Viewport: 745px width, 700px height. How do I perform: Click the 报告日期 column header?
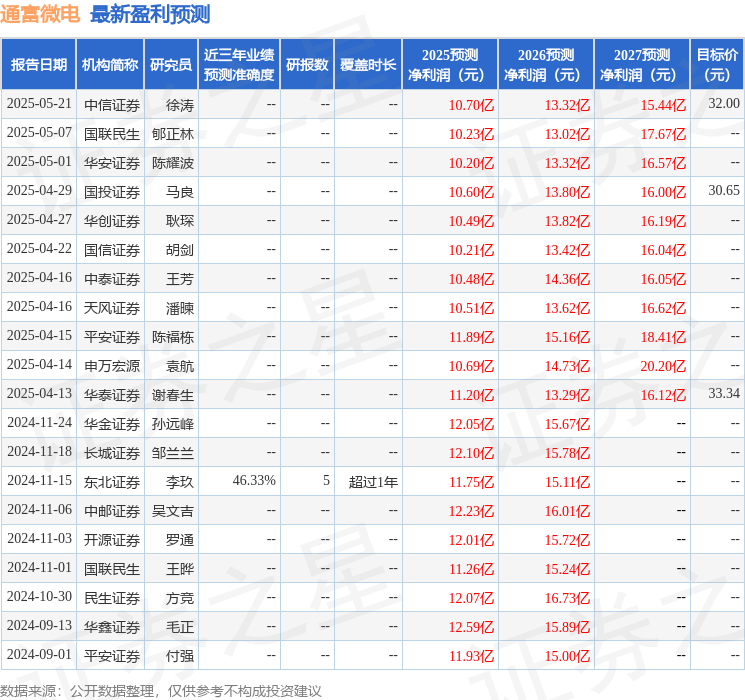tap(38, 65)
